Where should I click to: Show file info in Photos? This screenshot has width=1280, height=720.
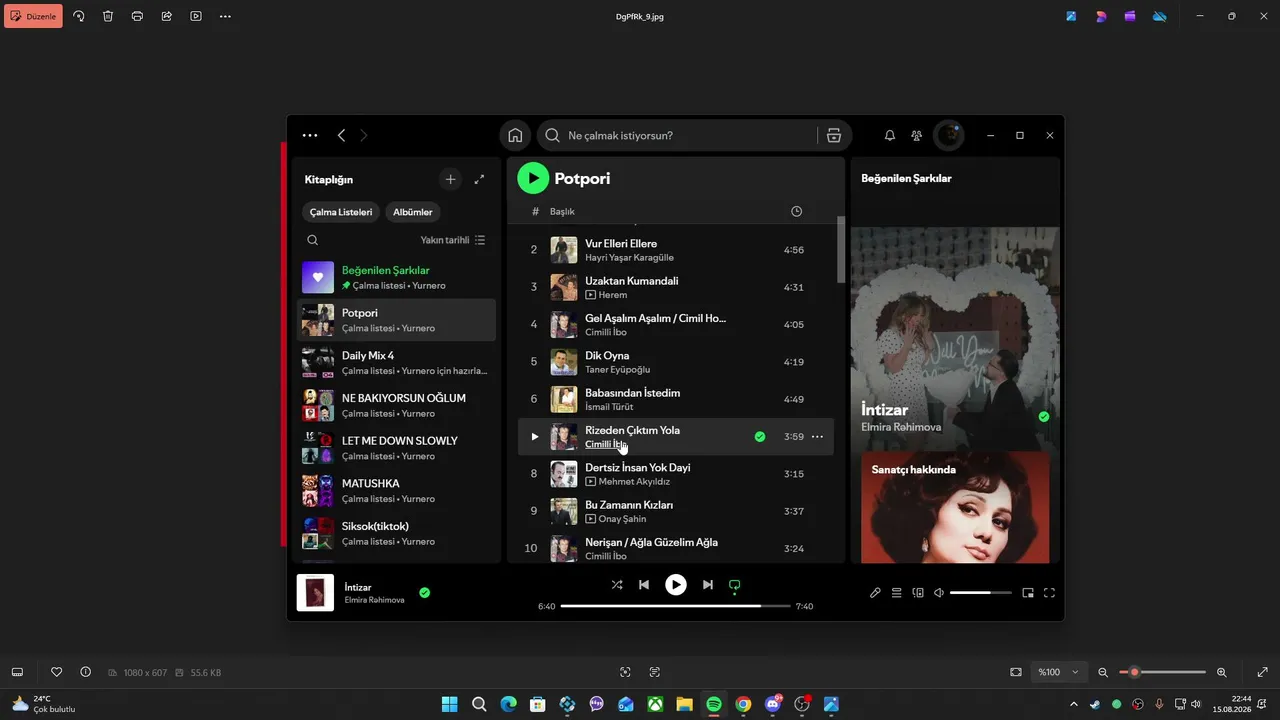coord(85,672)
